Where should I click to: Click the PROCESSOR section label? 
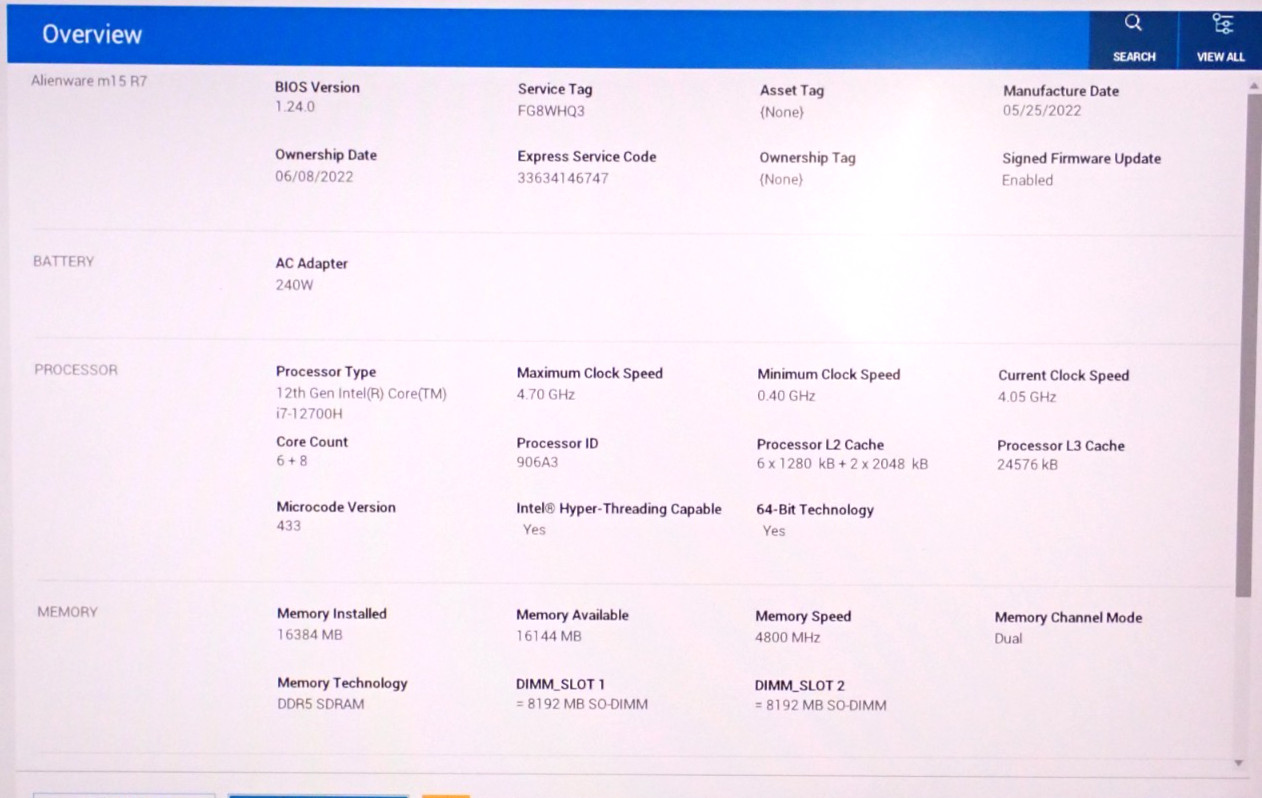76,370
